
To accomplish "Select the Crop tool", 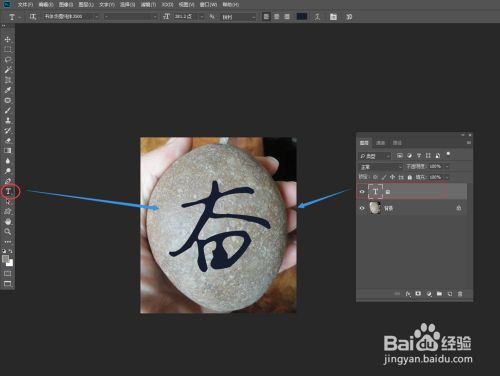I will point(8,80).
